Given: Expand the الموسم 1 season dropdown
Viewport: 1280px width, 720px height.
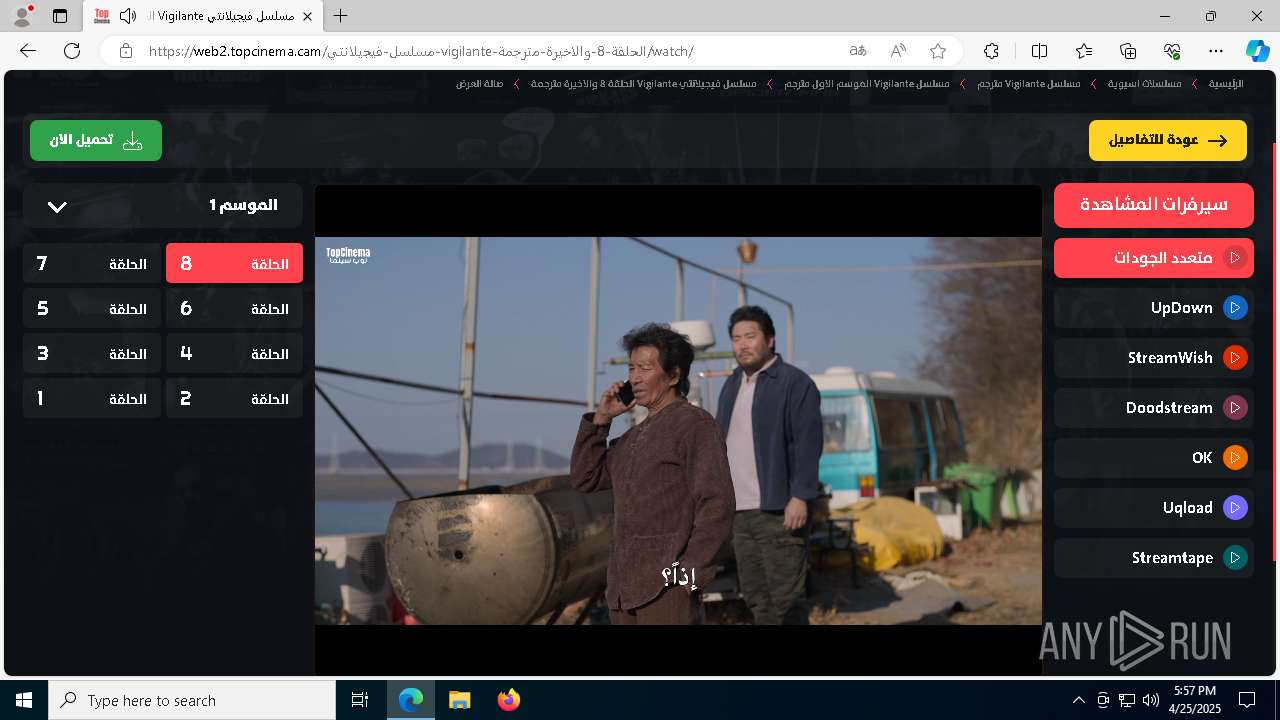Looking at the screenshot, I should (x=163, y=206).
